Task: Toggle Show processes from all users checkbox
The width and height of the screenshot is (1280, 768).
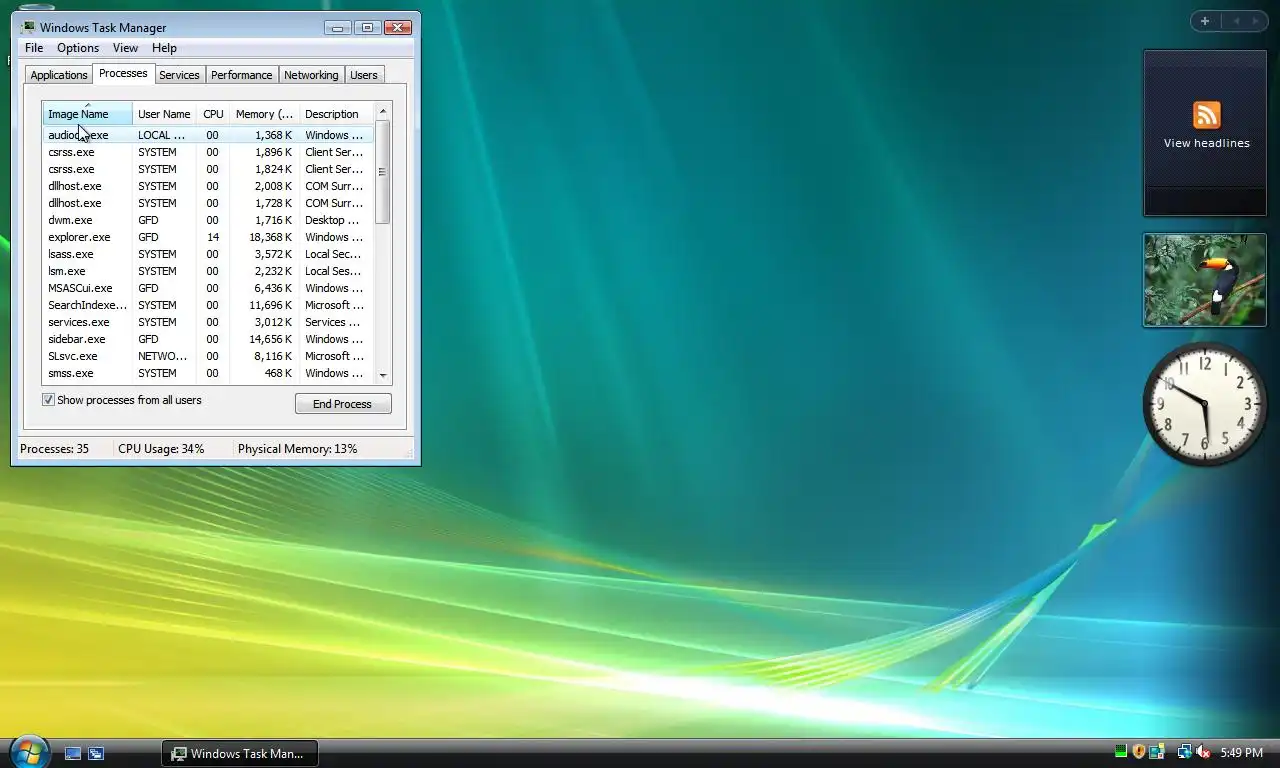Action: pos(48,400)
